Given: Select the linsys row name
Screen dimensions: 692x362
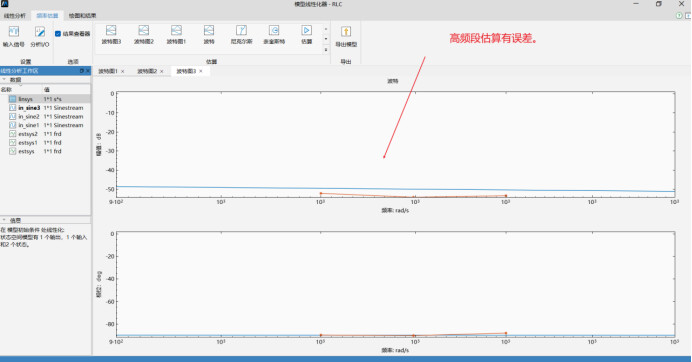Looking at the screenshot, I should click(26, 99).
